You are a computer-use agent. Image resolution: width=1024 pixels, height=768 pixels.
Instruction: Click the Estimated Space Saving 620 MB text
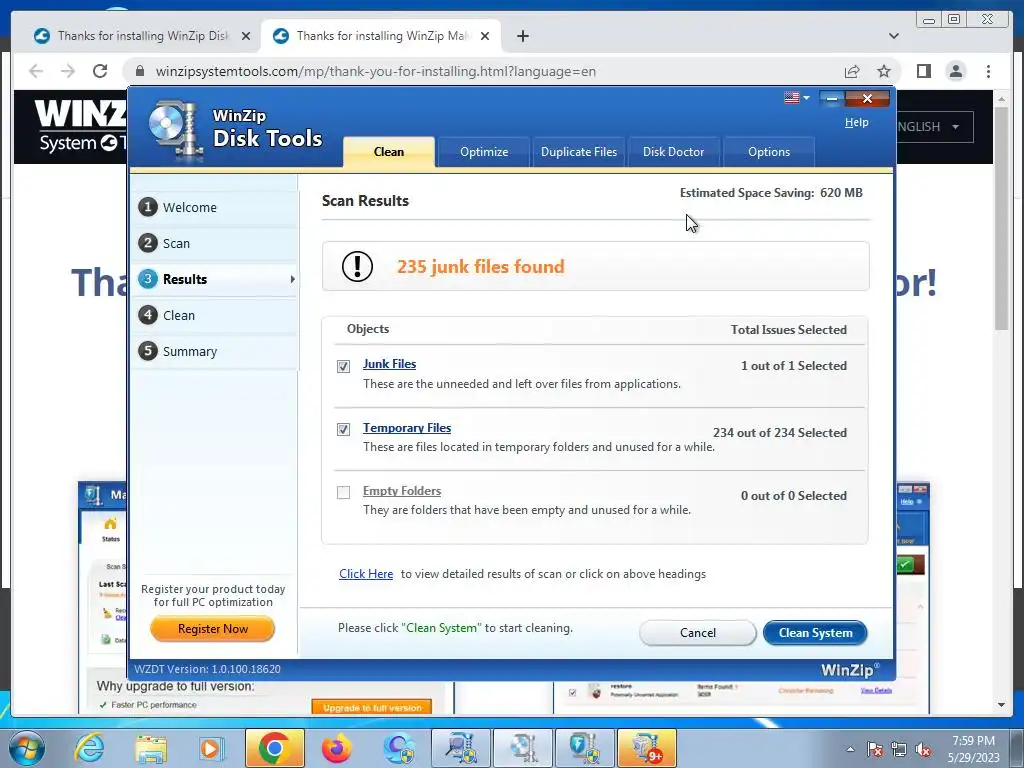tap(771, 193)
